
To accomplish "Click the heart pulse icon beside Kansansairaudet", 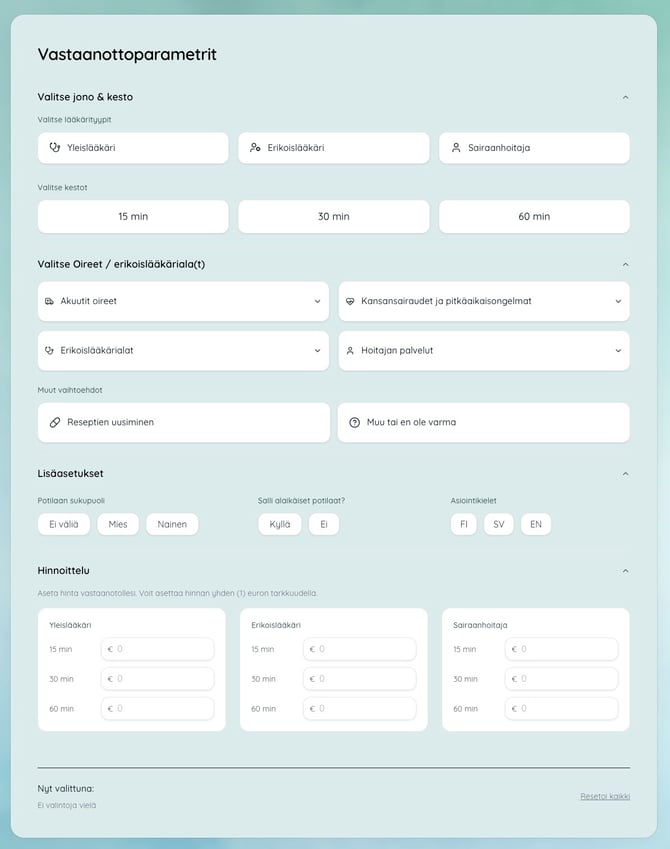I will [350, 301].
